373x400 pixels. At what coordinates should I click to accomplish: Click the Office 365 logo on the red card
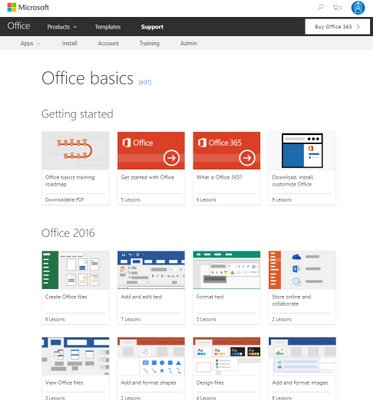point(219,143)
